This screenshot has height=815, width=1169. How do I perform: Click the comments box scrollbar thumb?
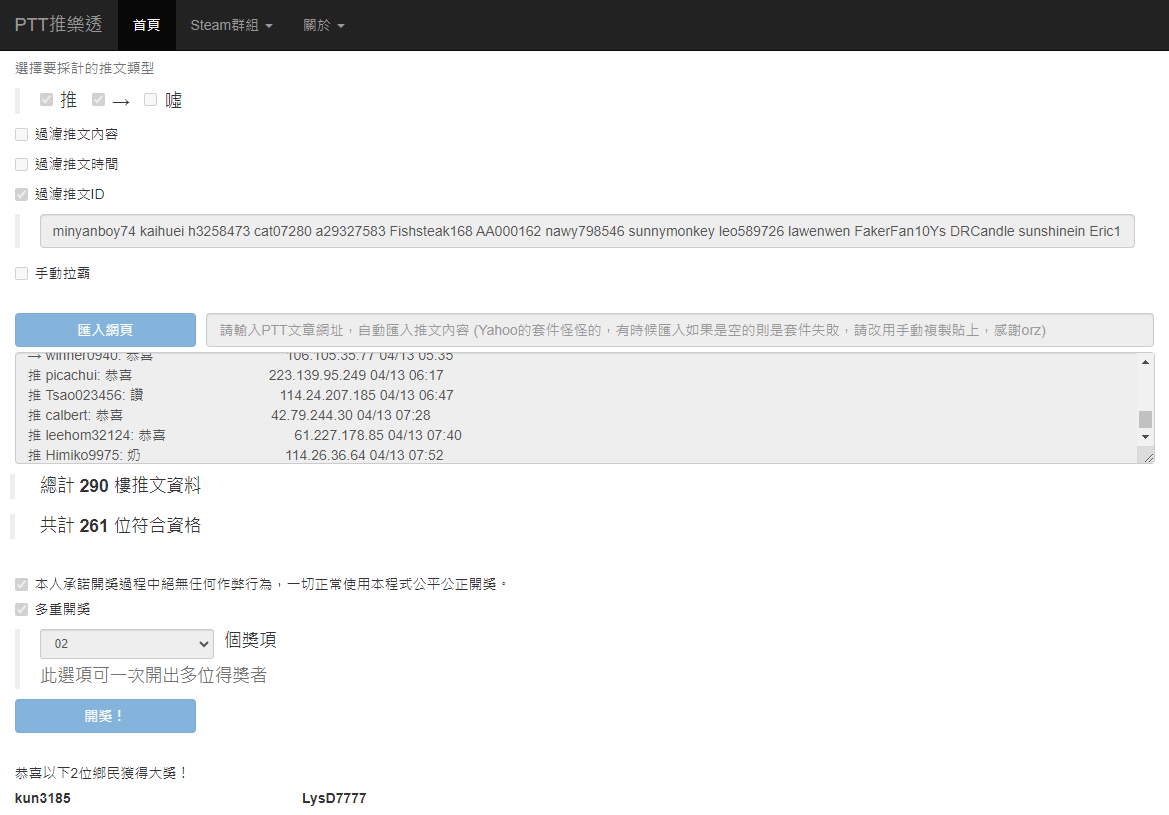tap(1145, 419)
